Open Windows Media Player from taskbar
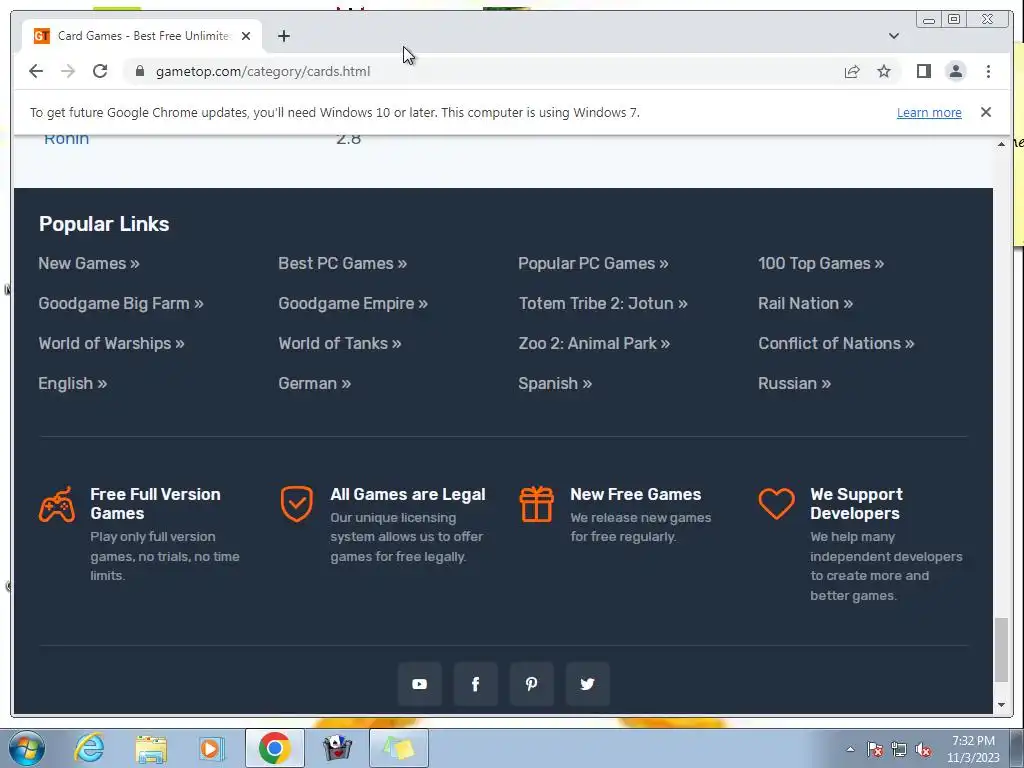Image resolution: width=1024 pixels, height=768 pixels. (211, 748)
